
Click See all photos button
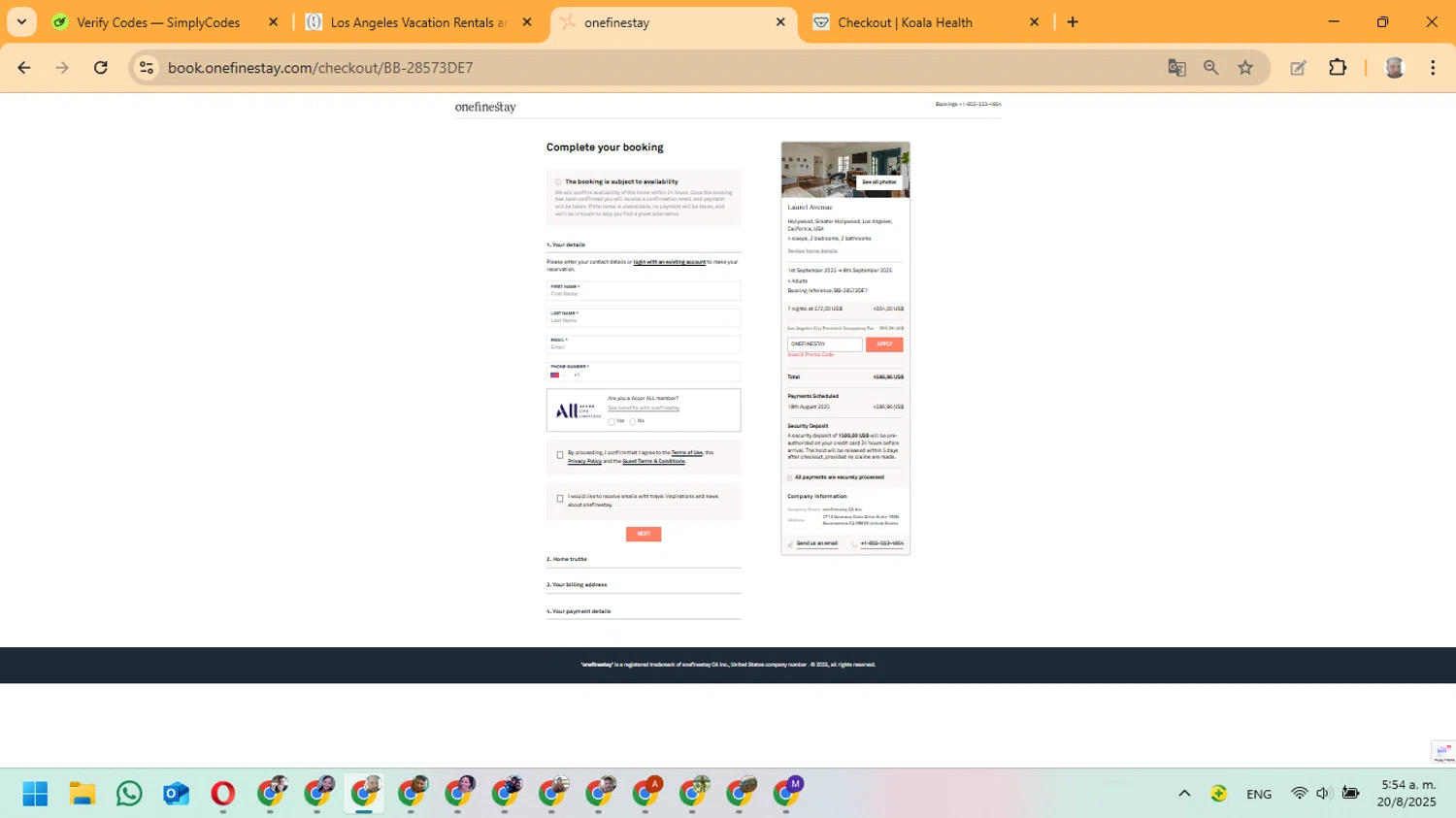[x=879, y=181]
